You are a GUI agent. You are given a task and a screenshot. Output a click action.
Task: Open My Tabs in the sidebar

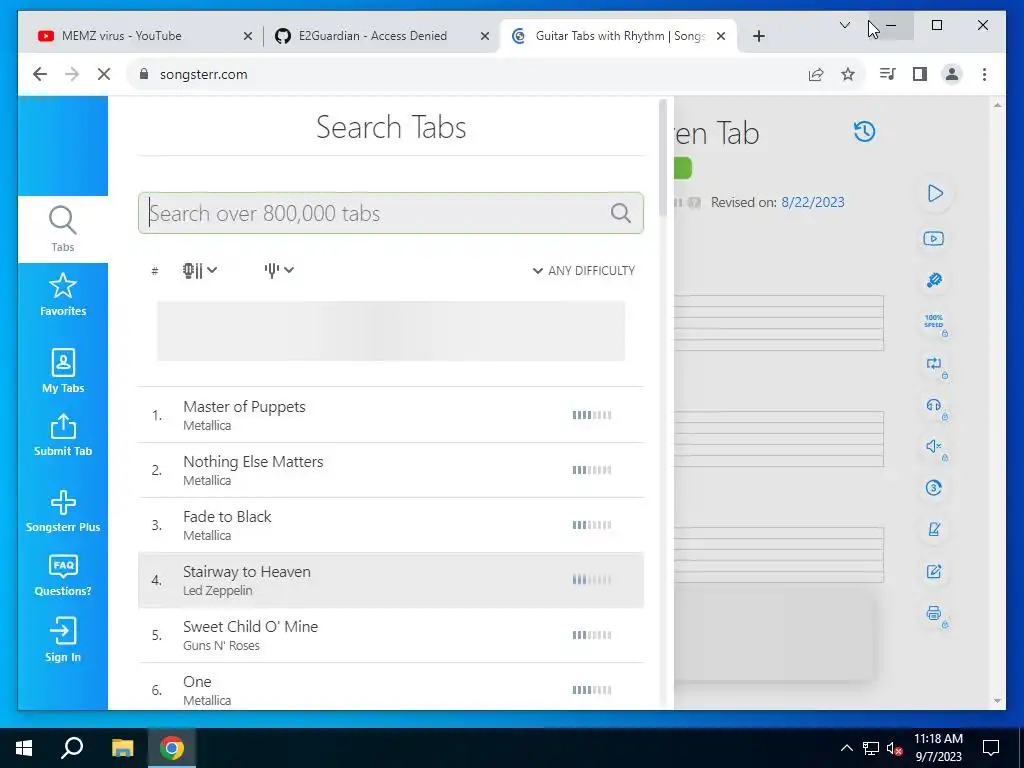[x=63, y=370]
